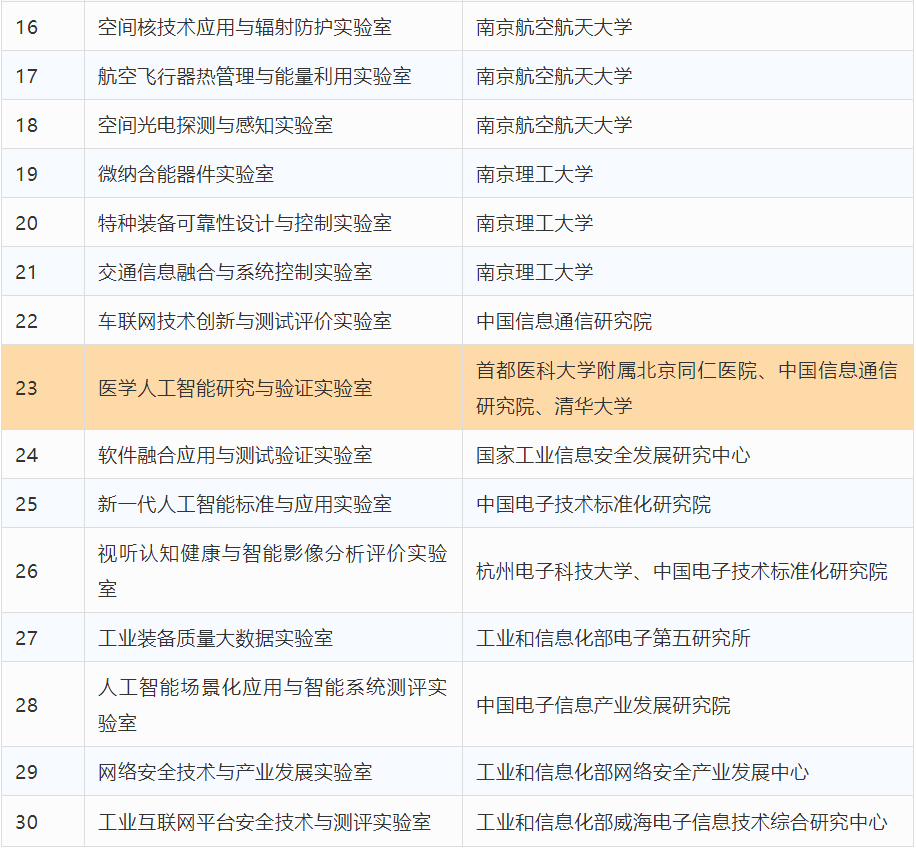Click "南京航空航天大学" in row 18
Screen dimensions: 916x849
click(554, 125)
